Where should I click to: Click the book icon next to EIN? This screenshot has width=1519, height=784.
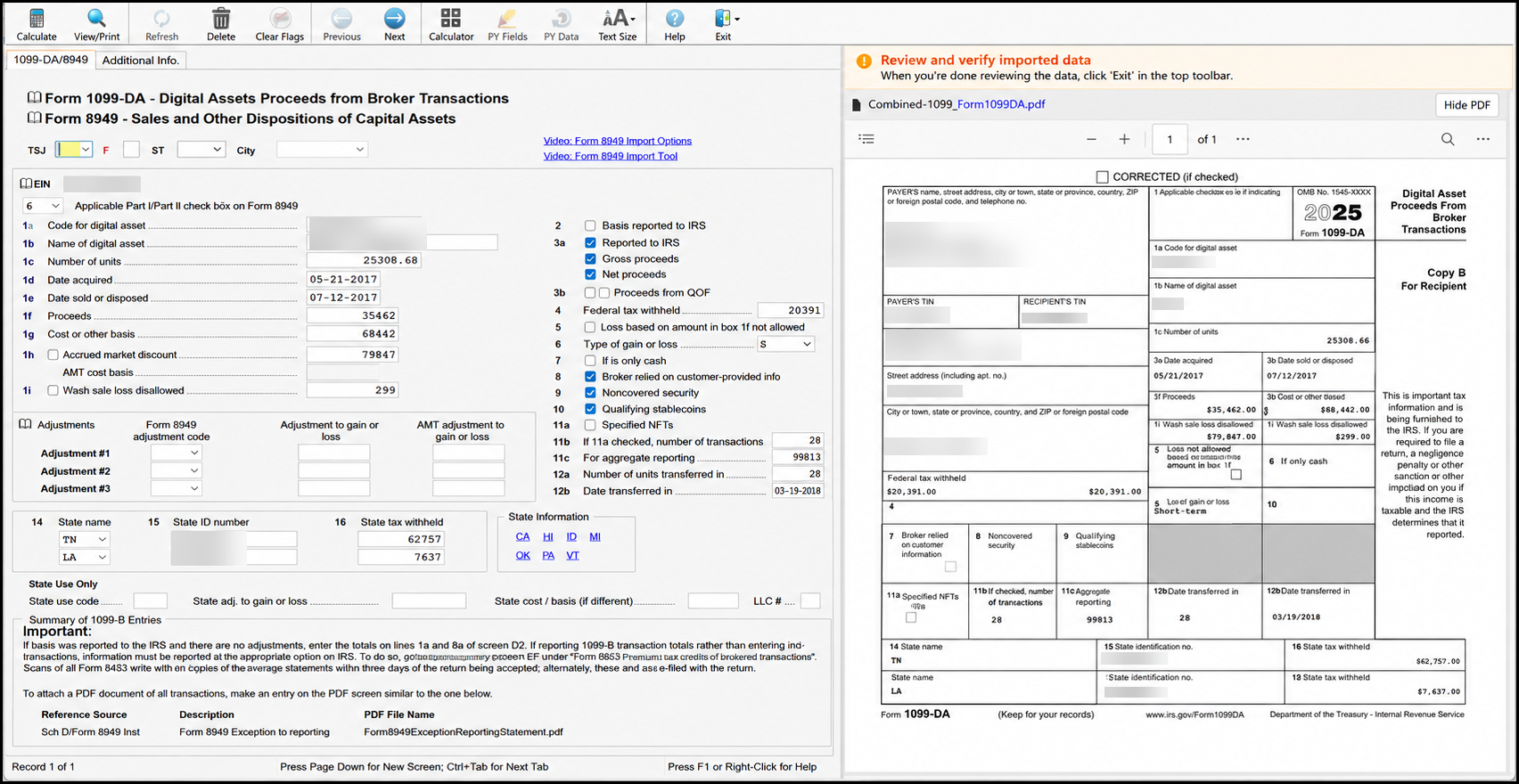(26, 184)
